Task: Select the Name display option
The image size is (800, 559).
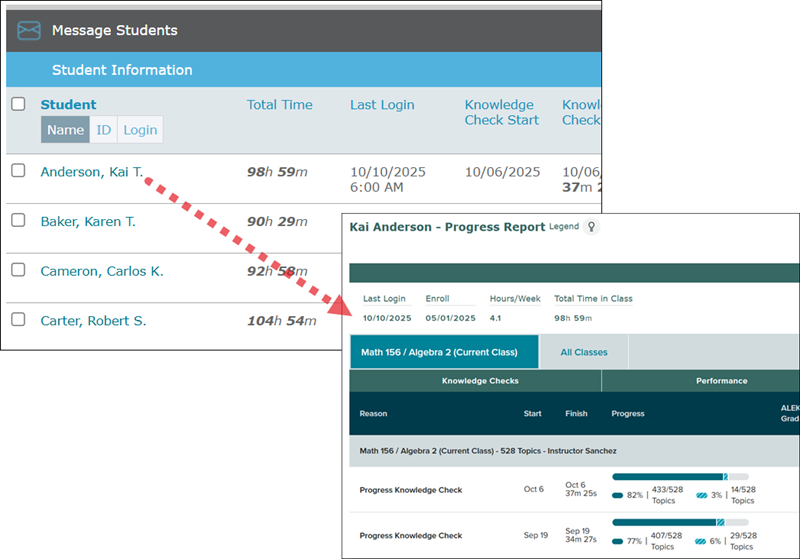Action: (x=65, y=130)
